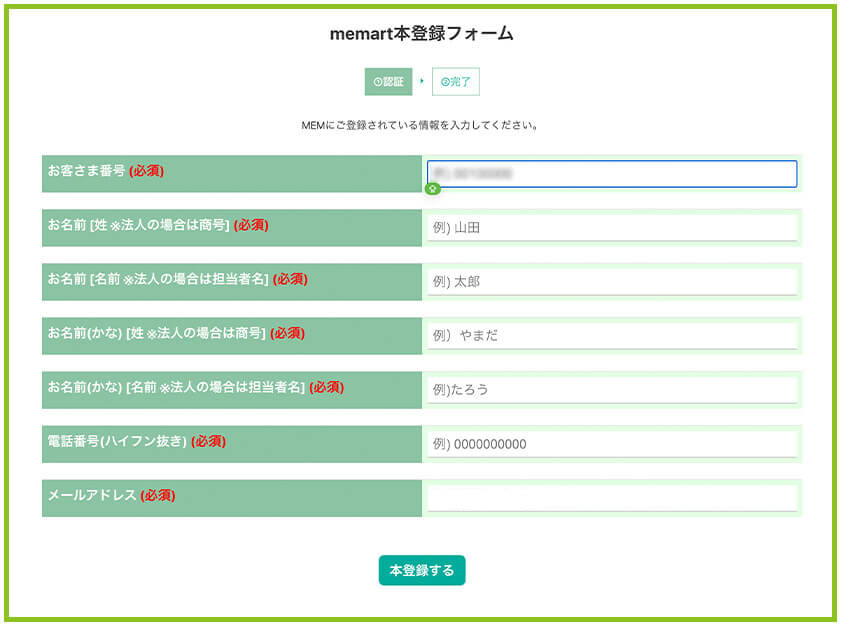This screenshot has height=626, width=841.
Task: Click the メールアドレス (必須) label
Action: click(111, 495)
